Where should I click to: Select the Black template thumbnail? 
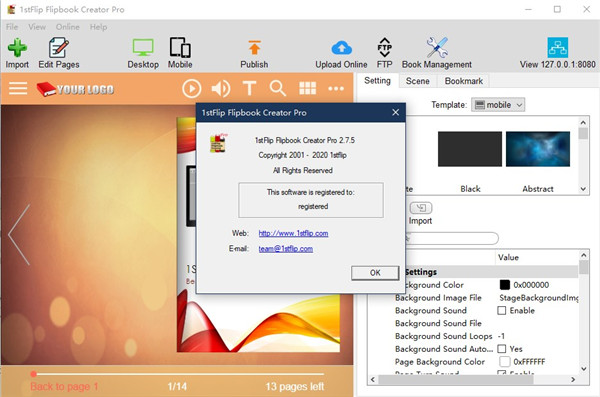coord(470,149)
